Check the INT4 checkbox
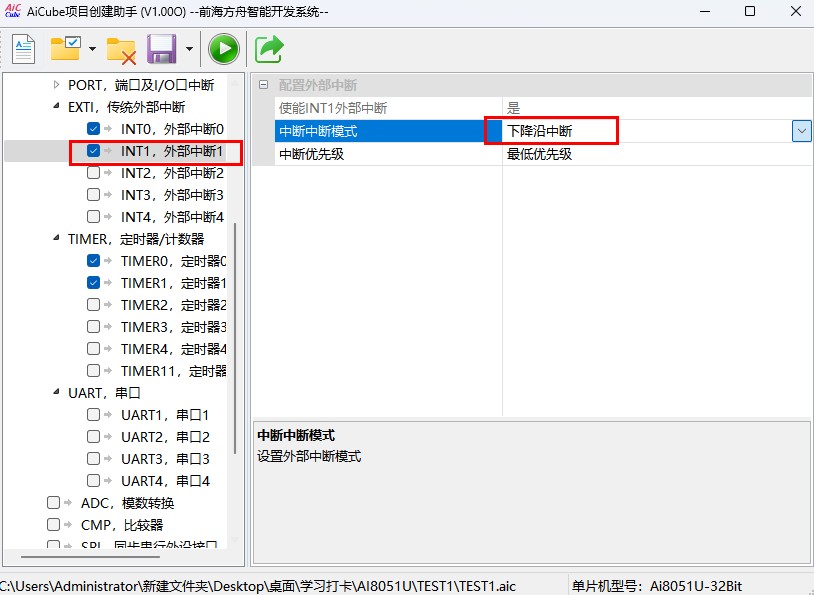The width and height of the screenshot is (814, 595). click(93, 217)
